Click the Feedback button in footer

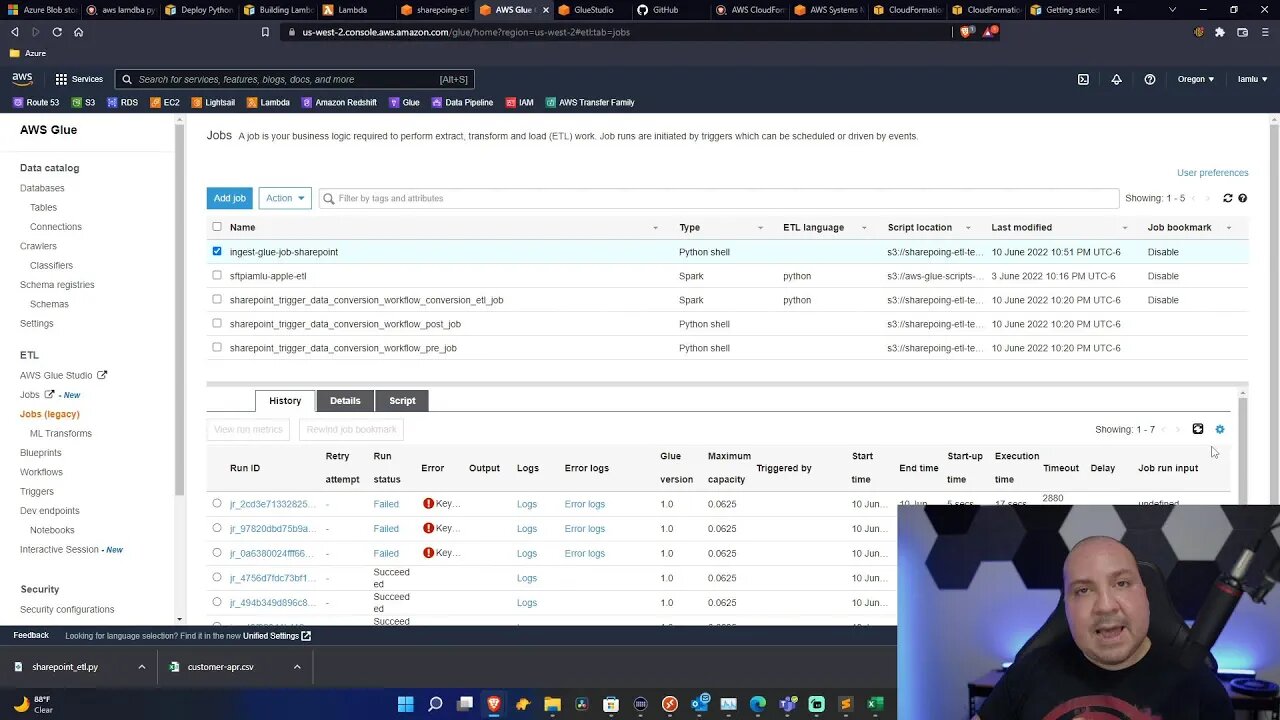point(31,635)
